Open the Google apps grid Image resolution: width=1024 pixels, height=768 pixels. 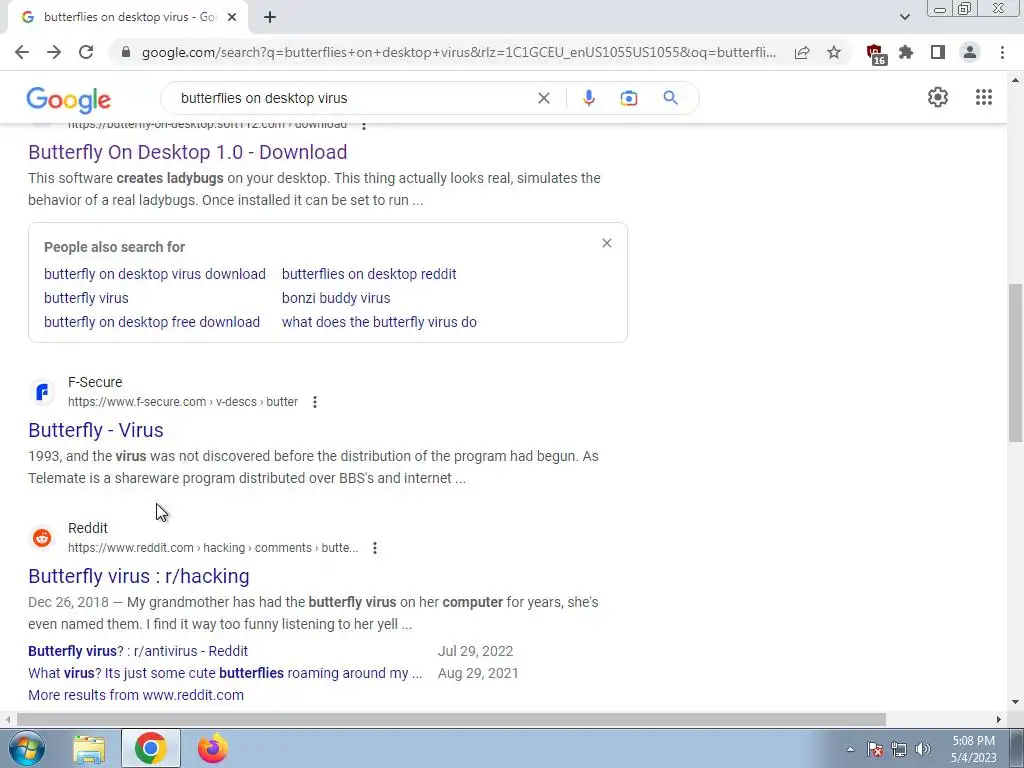coord(984,97)
